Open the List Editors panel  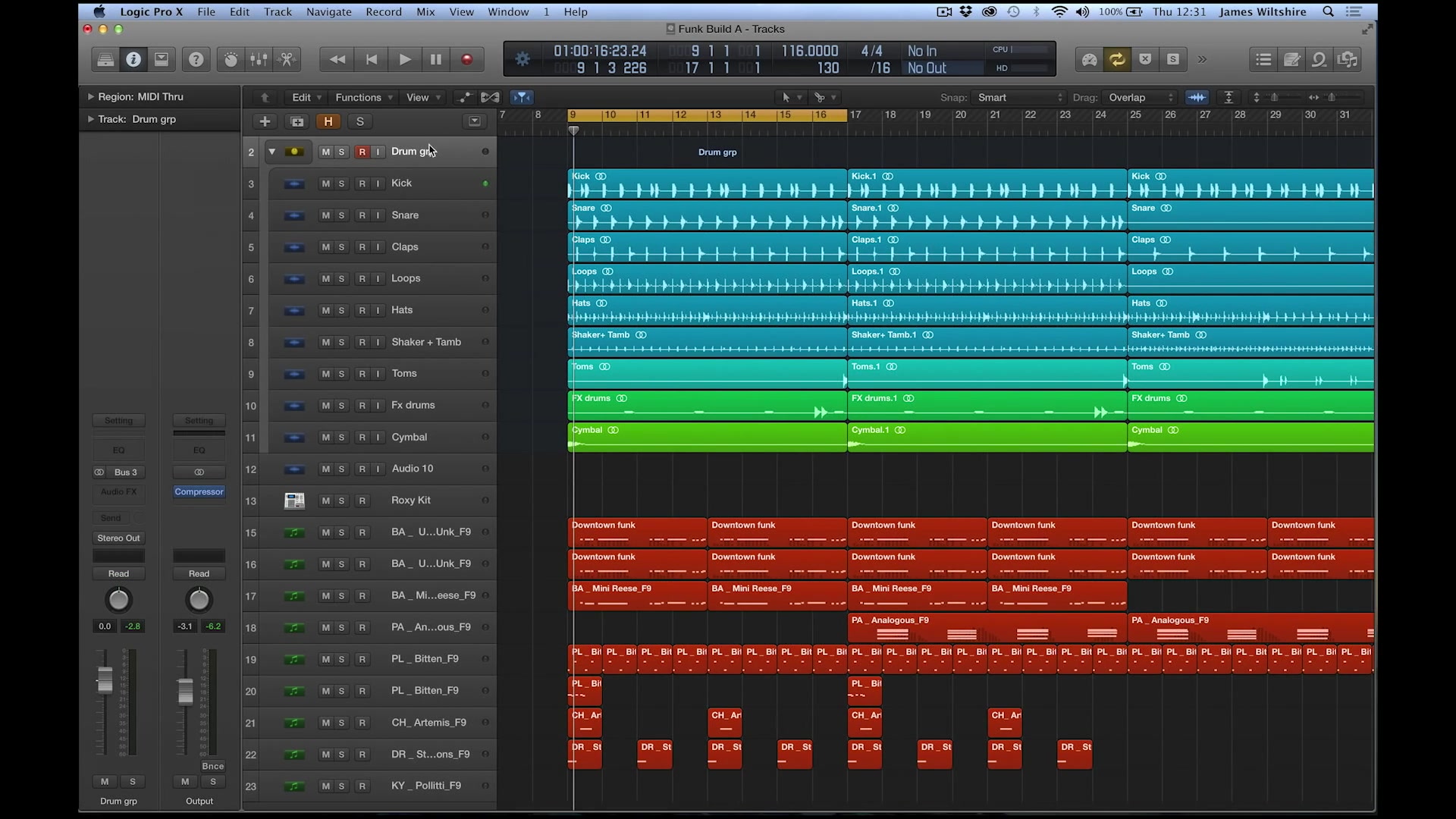click(x=1263, y=59)
